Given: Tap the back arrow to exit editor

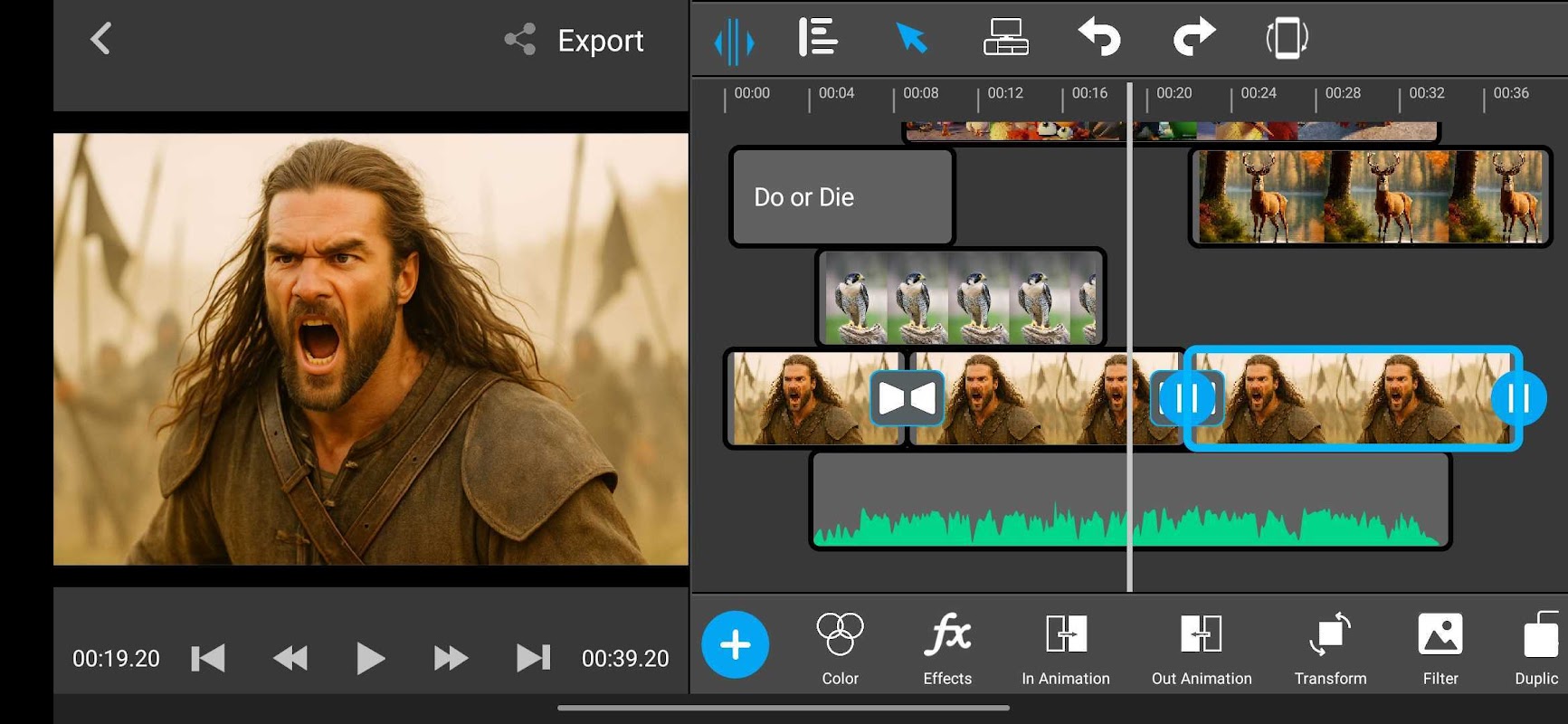Looking at the screenshot, I should click(x=100, y=39).
